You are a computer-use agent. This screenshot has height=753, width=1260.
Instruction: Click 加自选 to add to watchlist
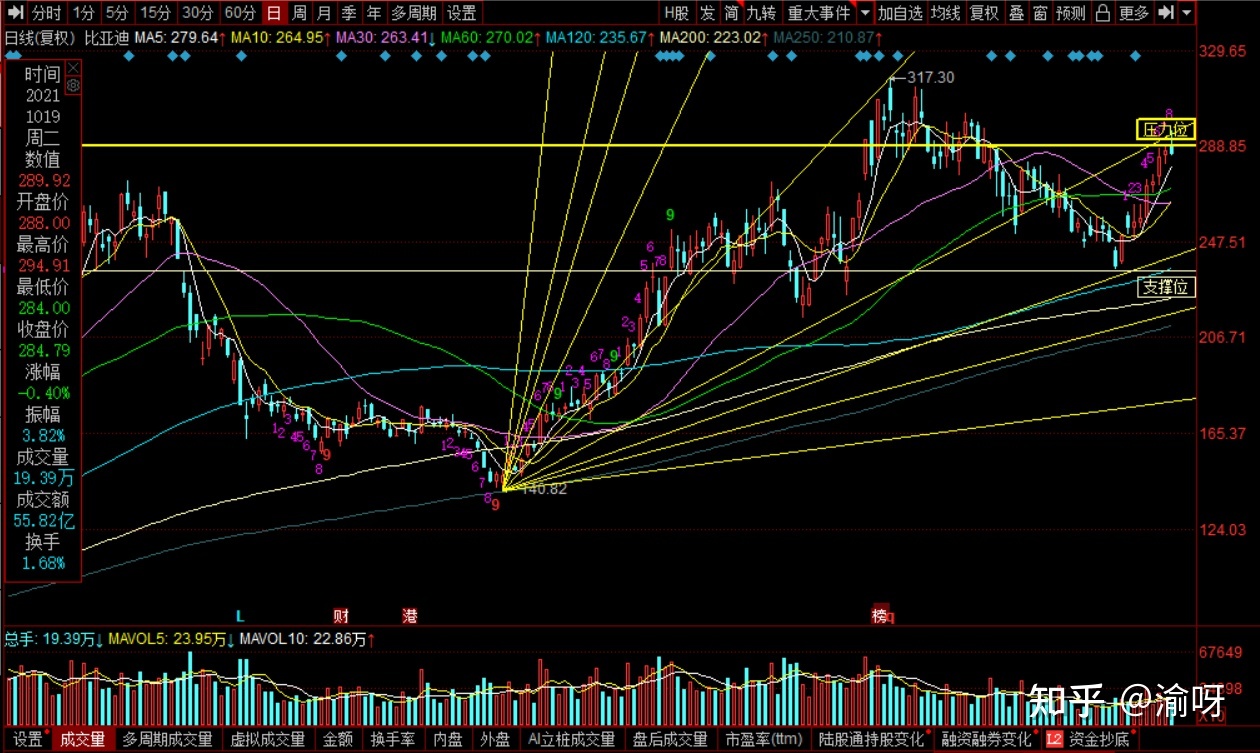coord(900,13)
